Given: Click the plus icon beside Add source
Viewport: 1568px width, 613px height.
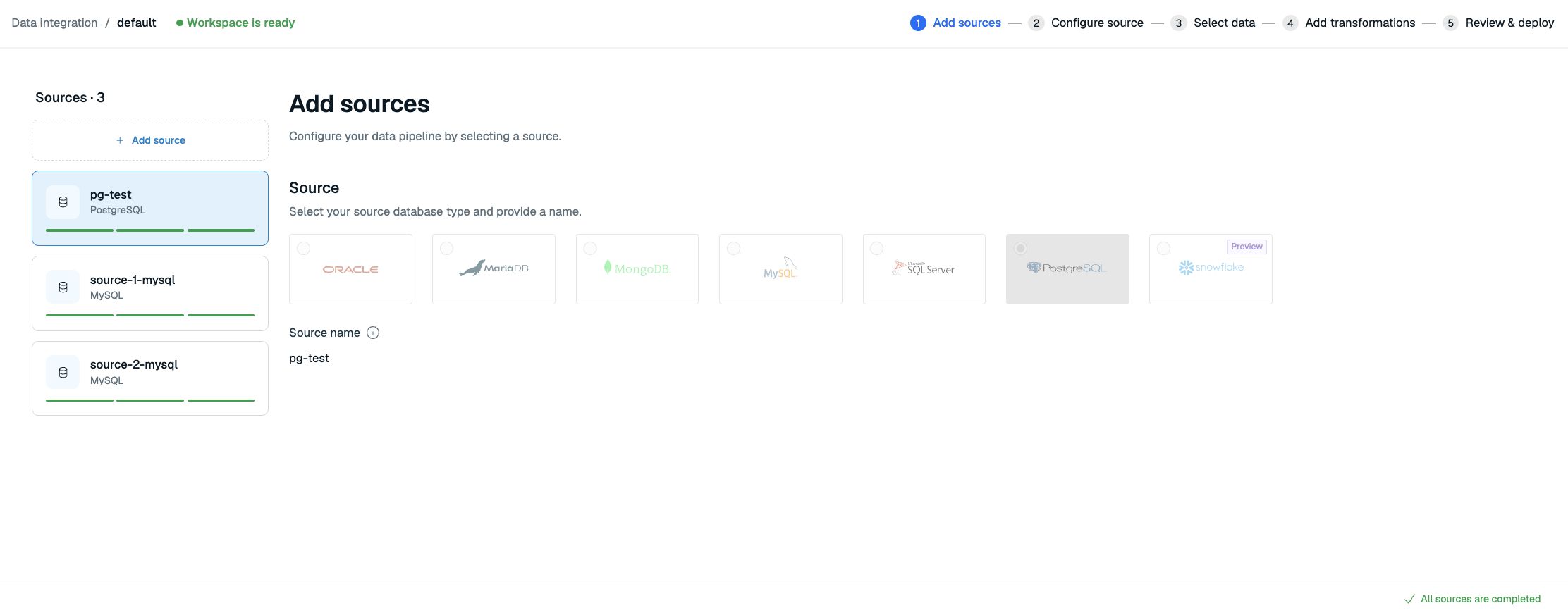Looking at the screenshot, I should pos(120,140).
